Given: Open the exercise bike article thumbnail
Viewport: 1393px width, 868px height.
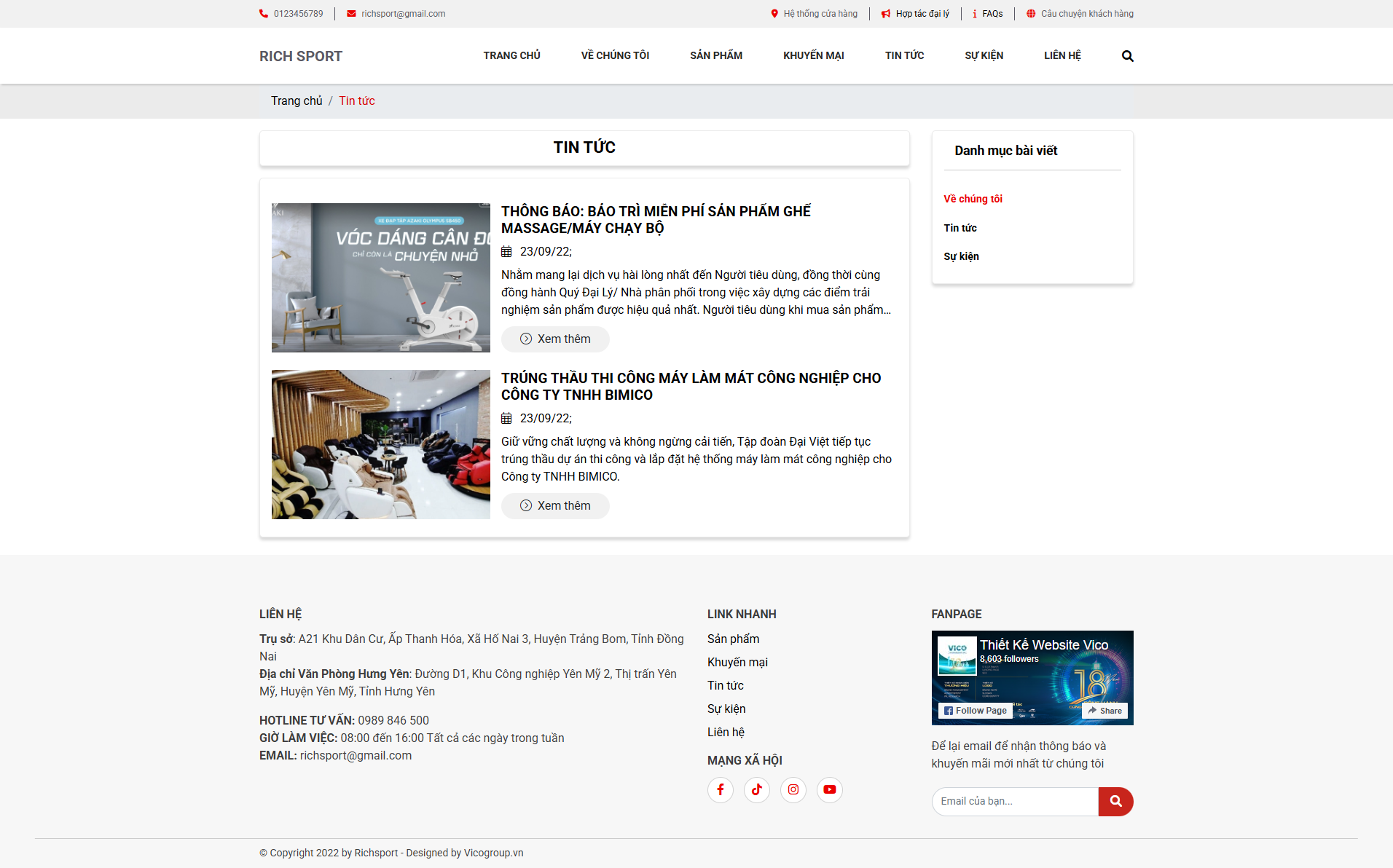Looking at the screenshot, I should pos(380,277).
